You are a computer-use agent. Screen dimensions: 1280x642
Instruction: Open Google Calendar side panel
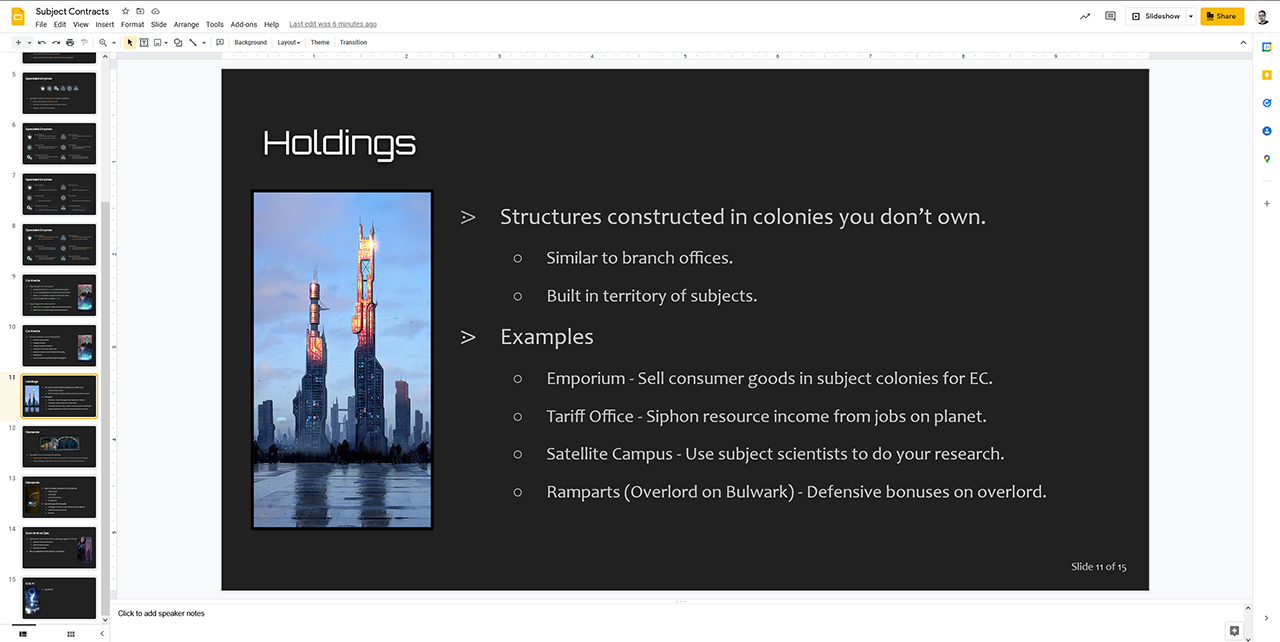1267,47
